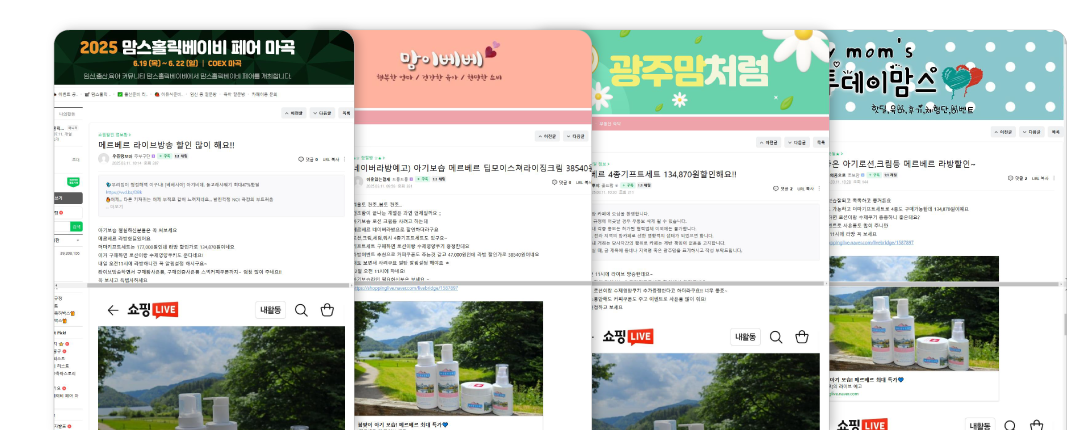1067x430 pixels.
Task: Open 내활동 in 광주맘처럼 쇼핑LIVE header
Action: click(x=746, y=337)
